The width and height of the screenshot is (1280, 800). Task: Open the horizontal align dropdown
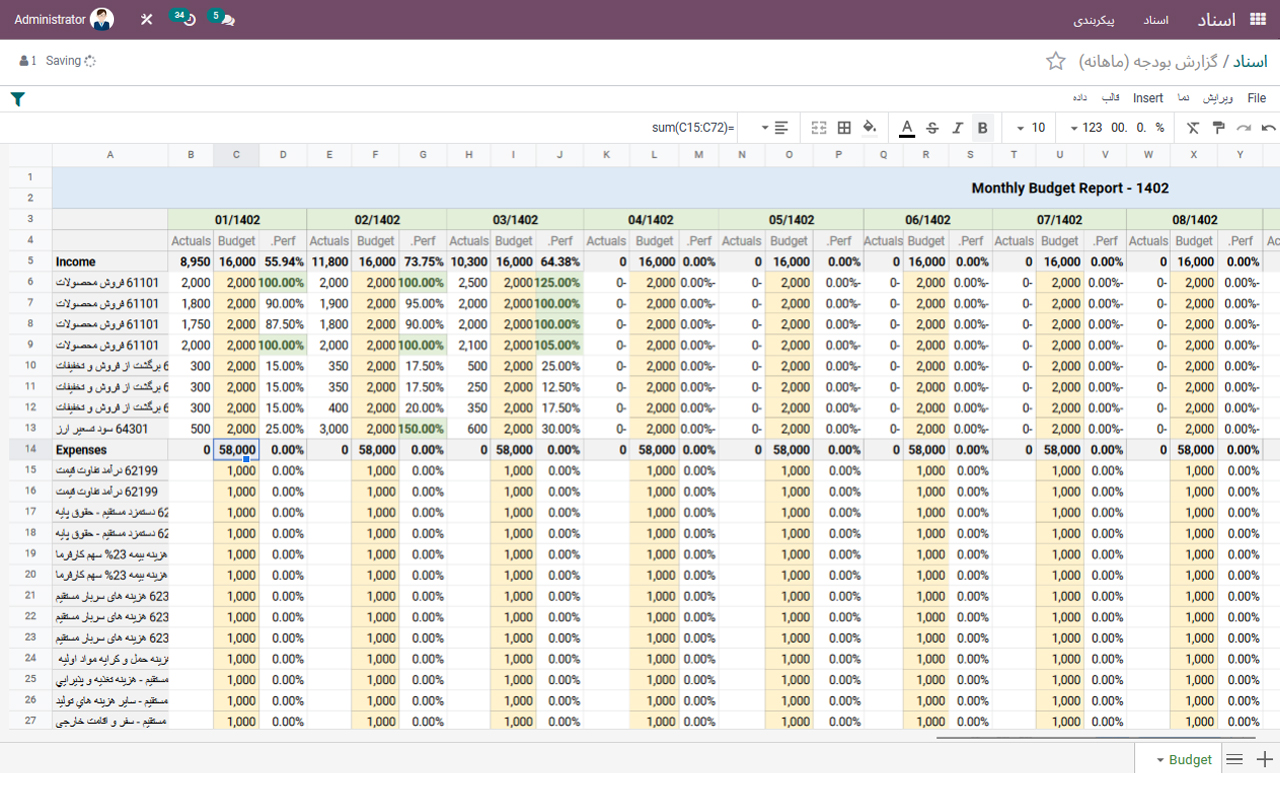pos(775,128)
